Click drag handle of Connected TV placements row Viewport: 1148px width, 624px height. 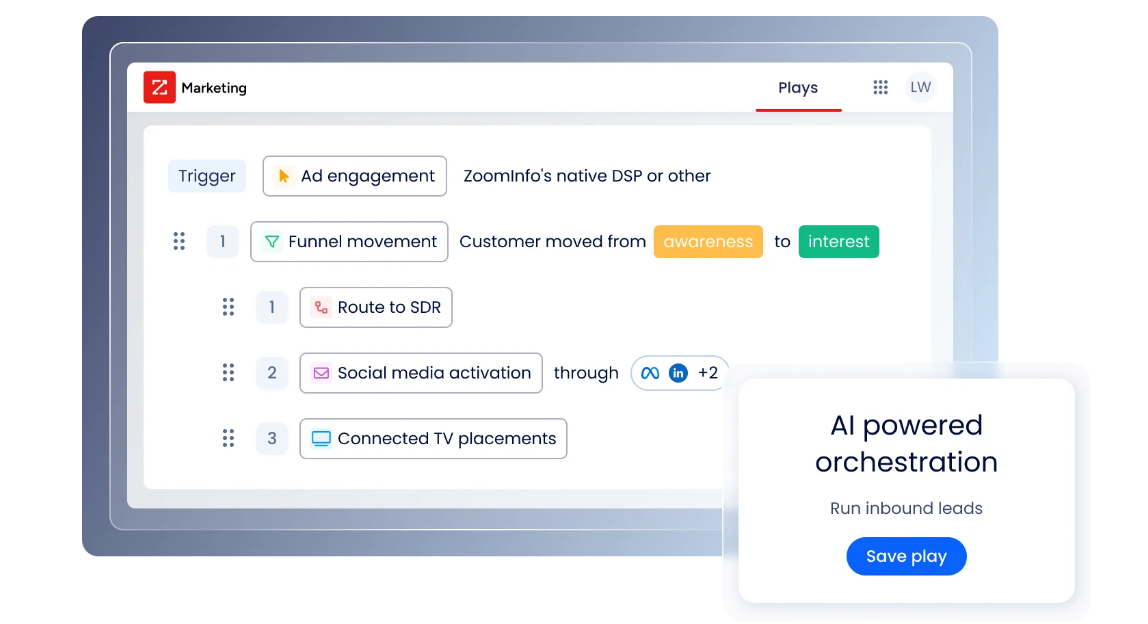(x=228, y=438)
